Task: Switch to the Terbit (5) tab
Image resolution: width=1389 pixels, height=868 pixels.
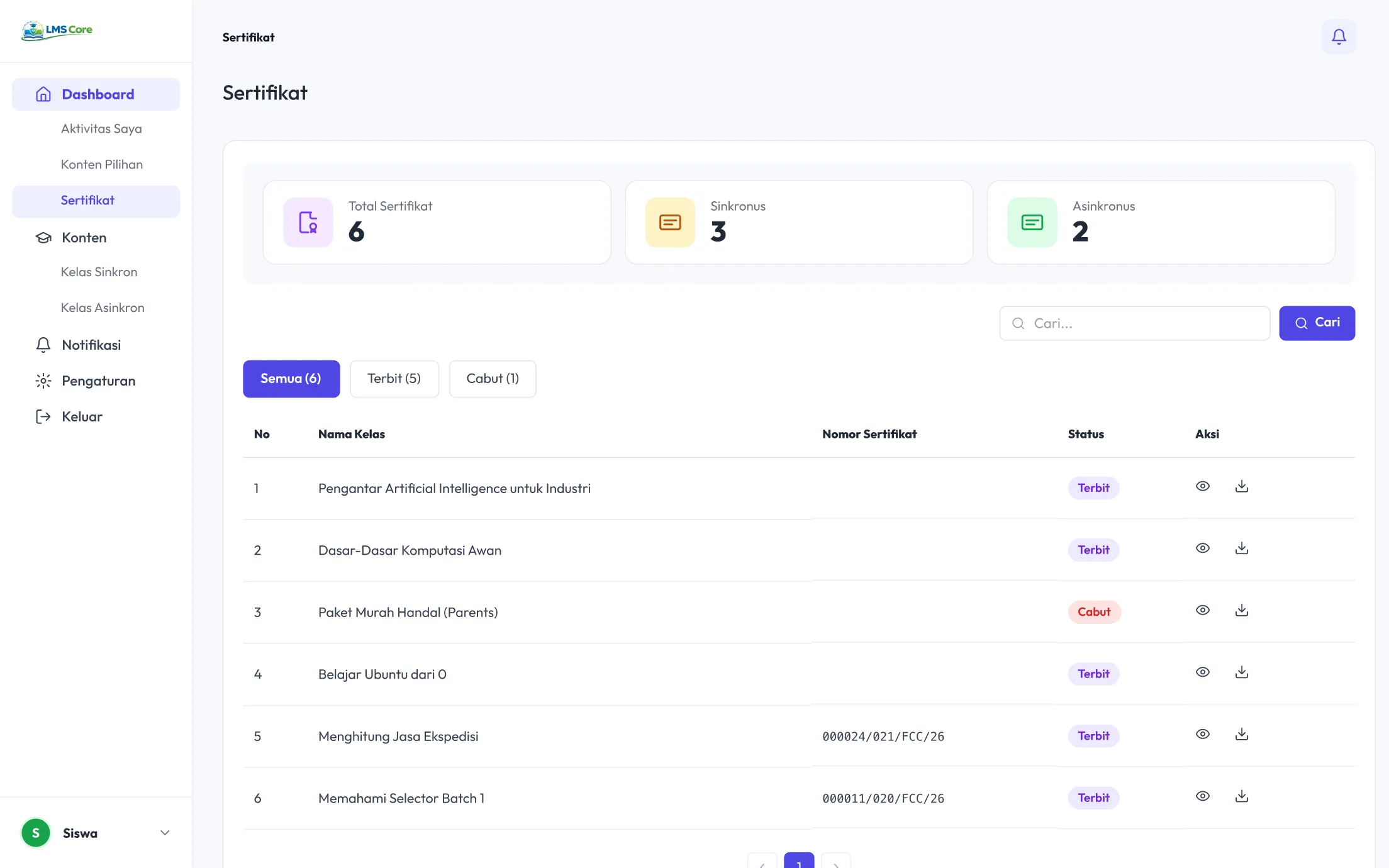Action: [394, 379]
